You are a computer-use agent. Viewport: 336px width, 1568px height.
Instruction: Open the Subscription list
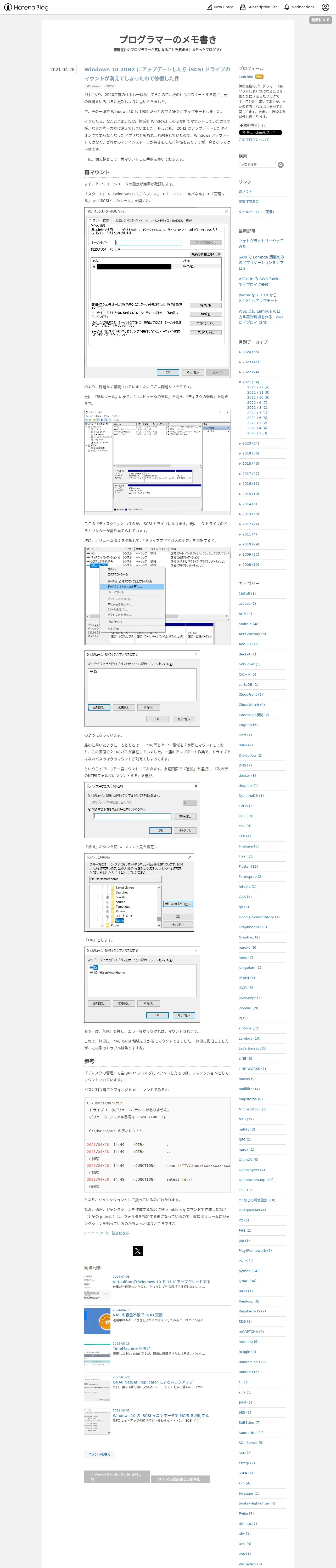coord(258,7)
